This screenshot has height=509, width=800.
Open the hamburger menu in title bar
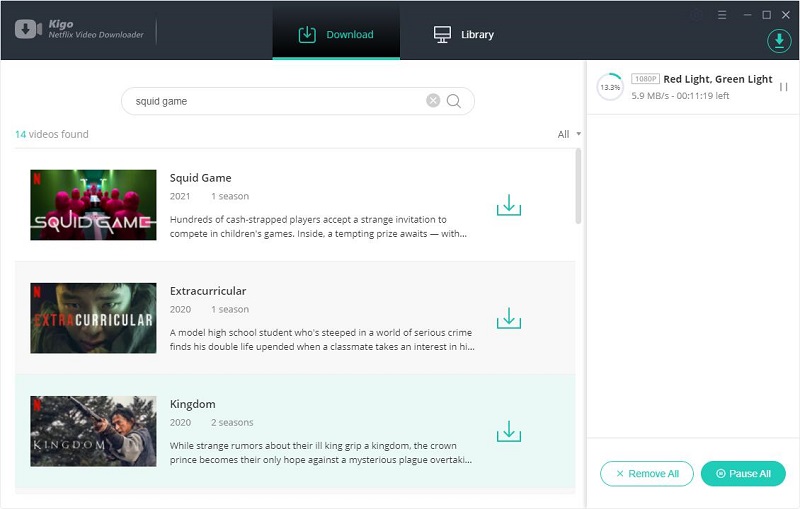(x=722, y=15)
